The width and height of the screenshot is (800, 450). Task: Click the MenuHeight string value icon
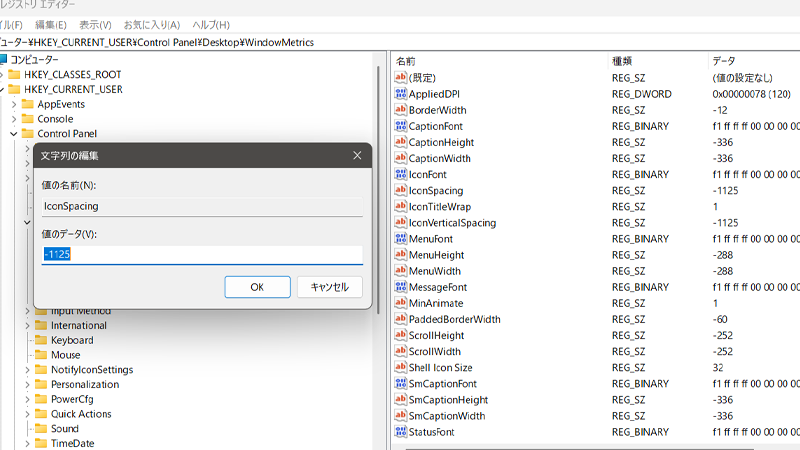[x=401, y=255]
